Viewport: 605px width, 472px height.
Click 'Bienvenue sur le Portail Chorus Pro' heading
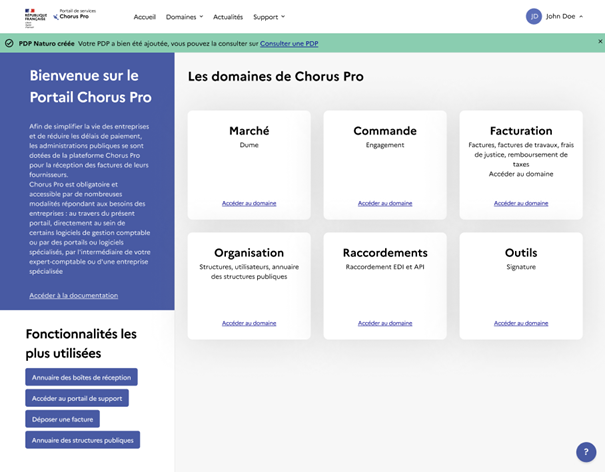pyautogui.click(x=90, y=86)
